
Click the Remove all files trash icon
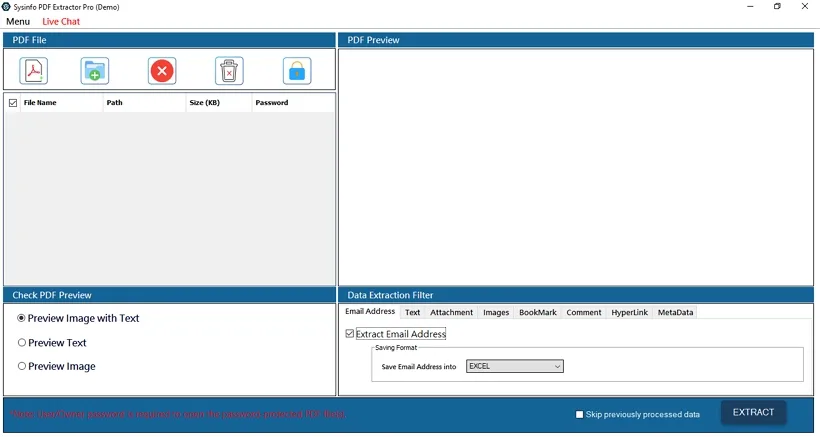pyautogui.click(x=229, y=71)
